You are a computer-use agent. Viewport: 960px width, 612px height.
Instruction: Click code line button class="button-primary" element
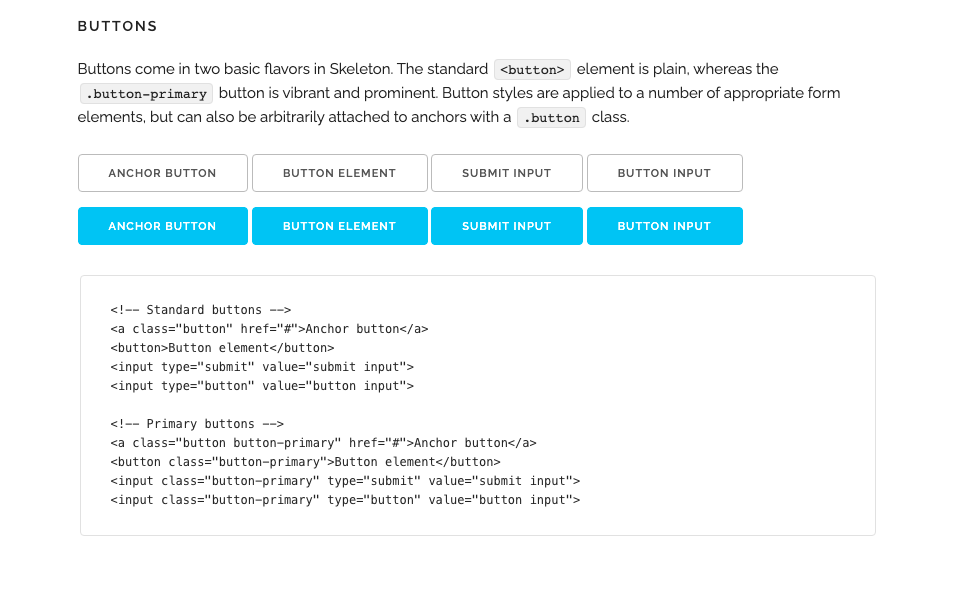point(306,461)
